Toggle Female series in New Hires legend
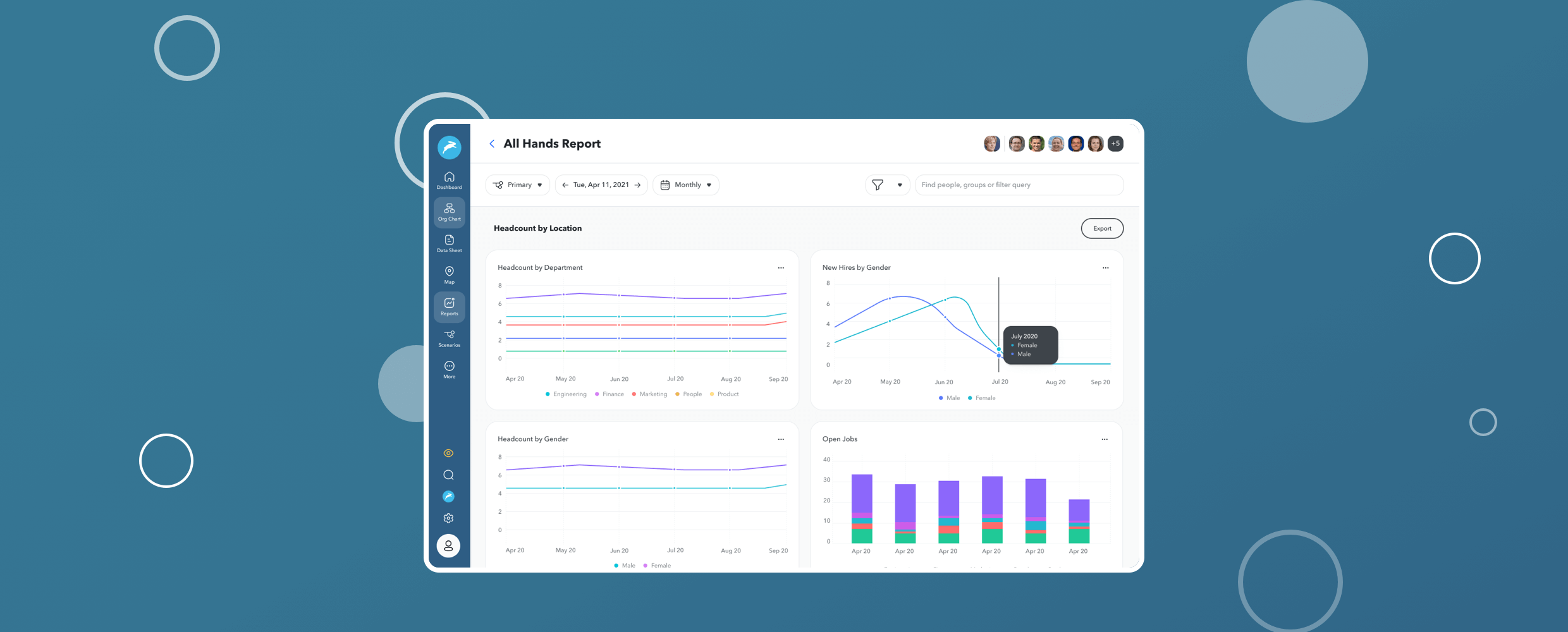The height and width of the screenshot is (632, 1568). click(982, 398)
